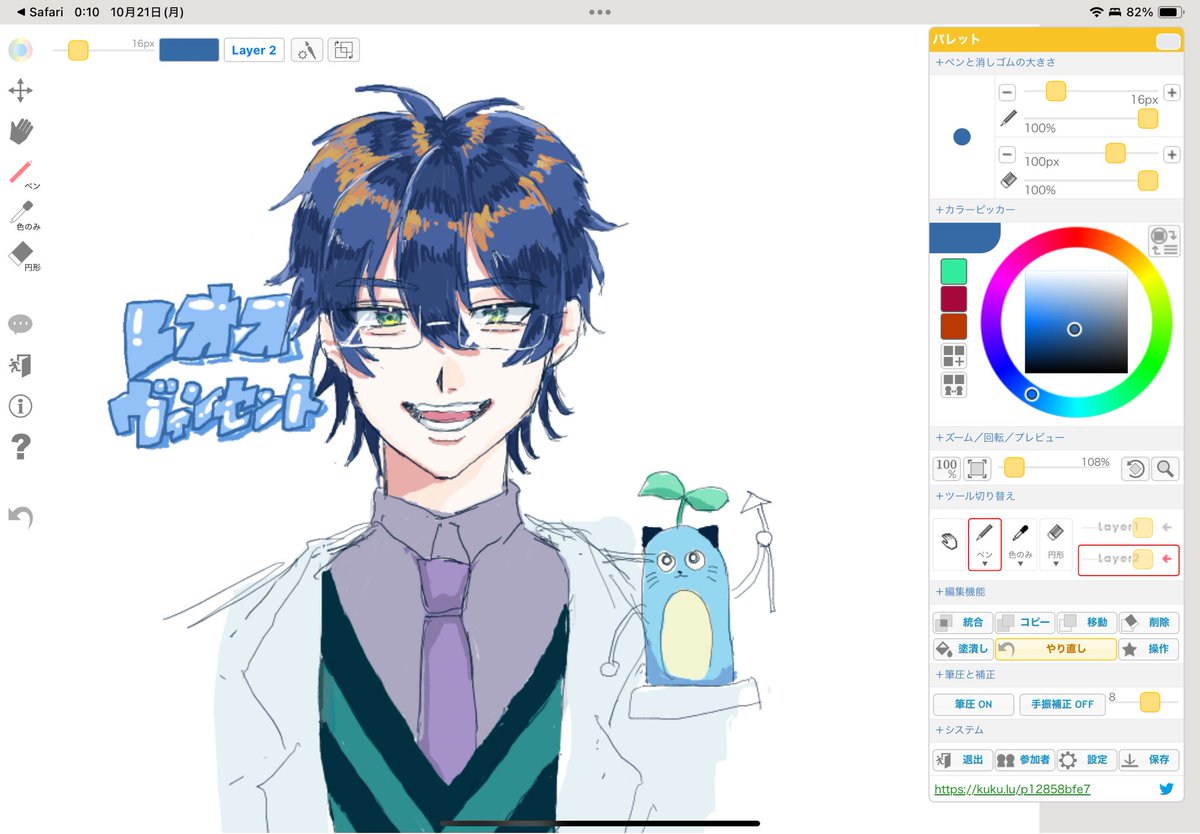Collapse the 筆圧と補正 section

tap(965, 674)
